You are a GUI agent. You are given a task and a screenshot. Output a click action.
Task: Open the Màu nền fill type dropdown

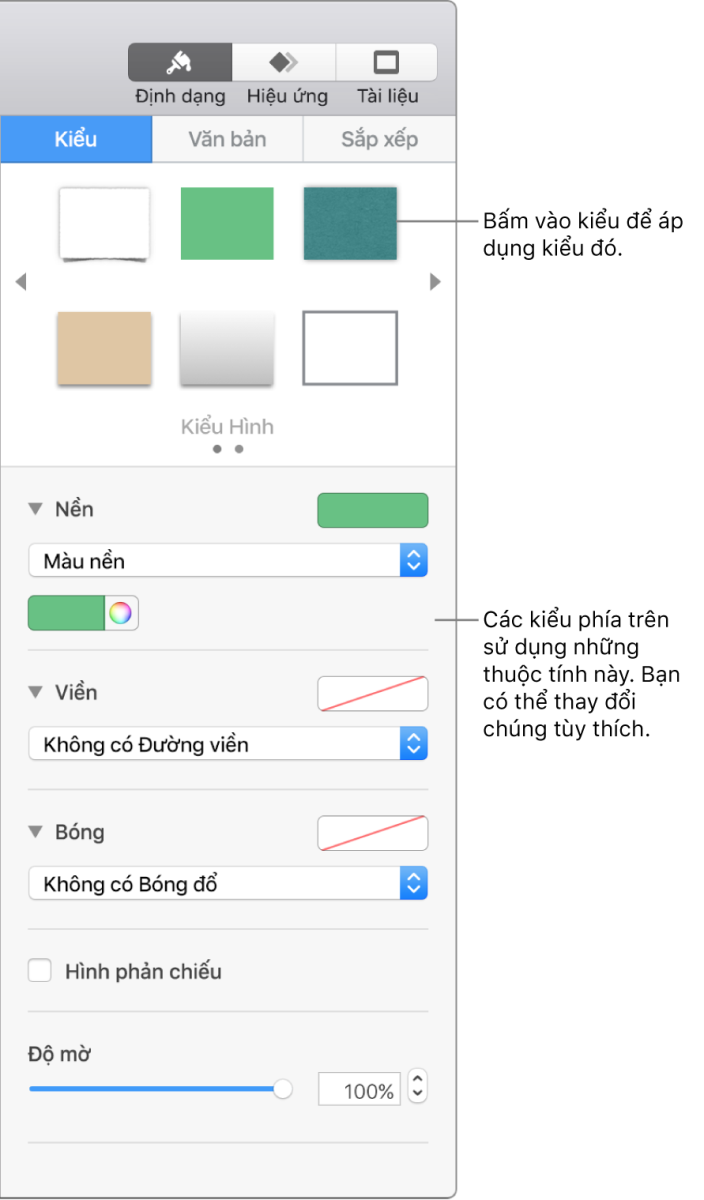228,561
